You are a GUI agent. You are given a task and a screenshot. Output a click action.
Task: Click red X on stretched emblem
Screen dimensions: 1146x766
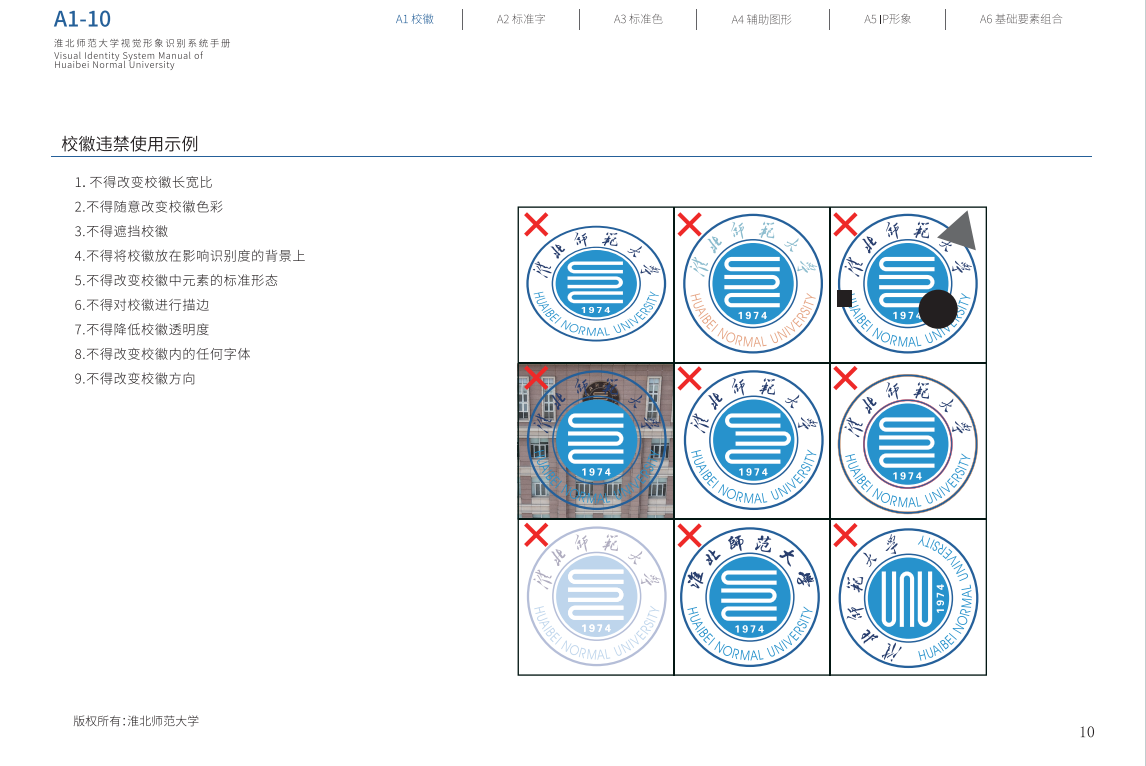click(536, 224)
